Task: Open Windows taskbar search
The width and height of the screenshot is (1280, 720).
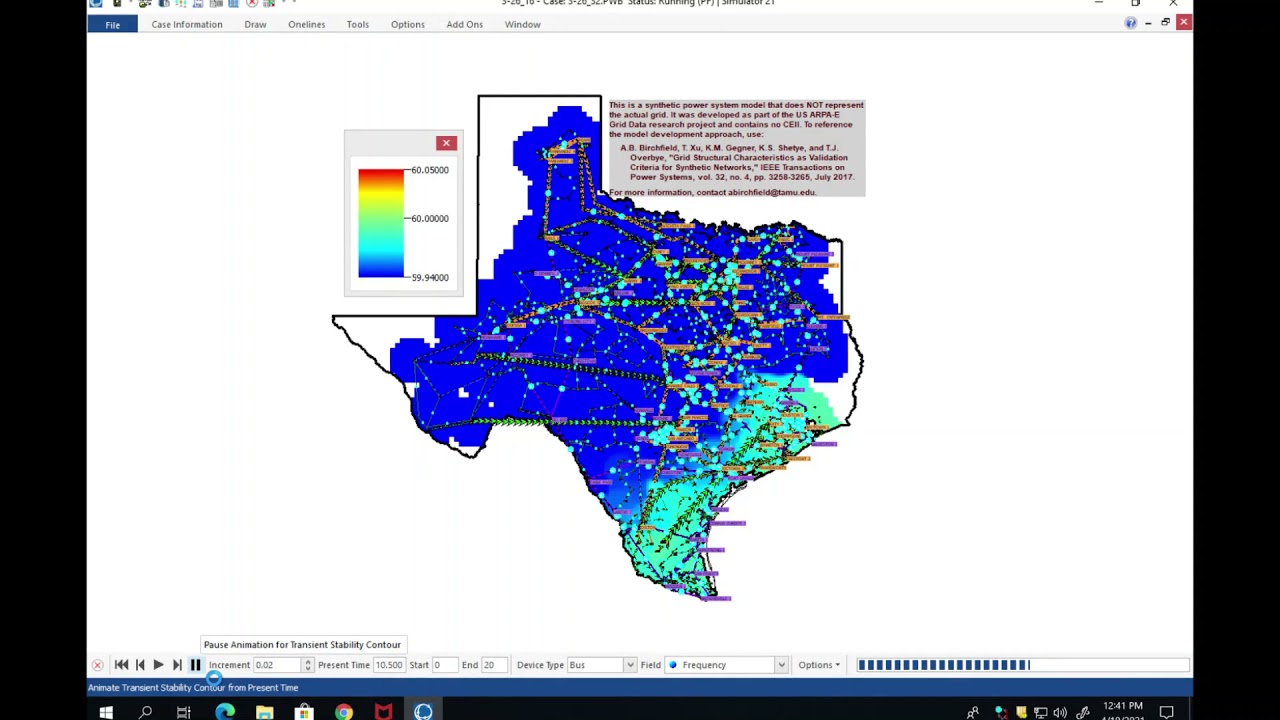Action: coord(145,712)
